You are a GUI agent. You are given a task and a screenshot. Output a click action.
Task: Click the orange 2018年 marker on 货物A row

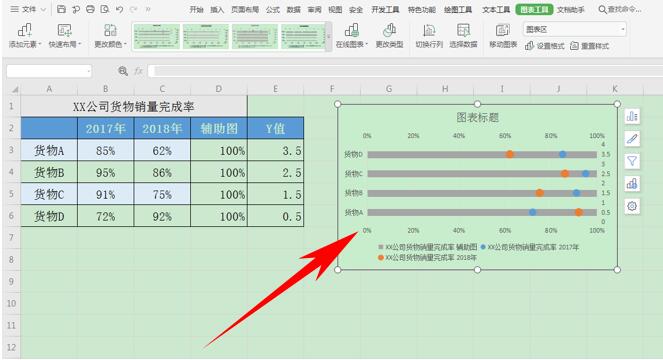(x=579, y=212)
